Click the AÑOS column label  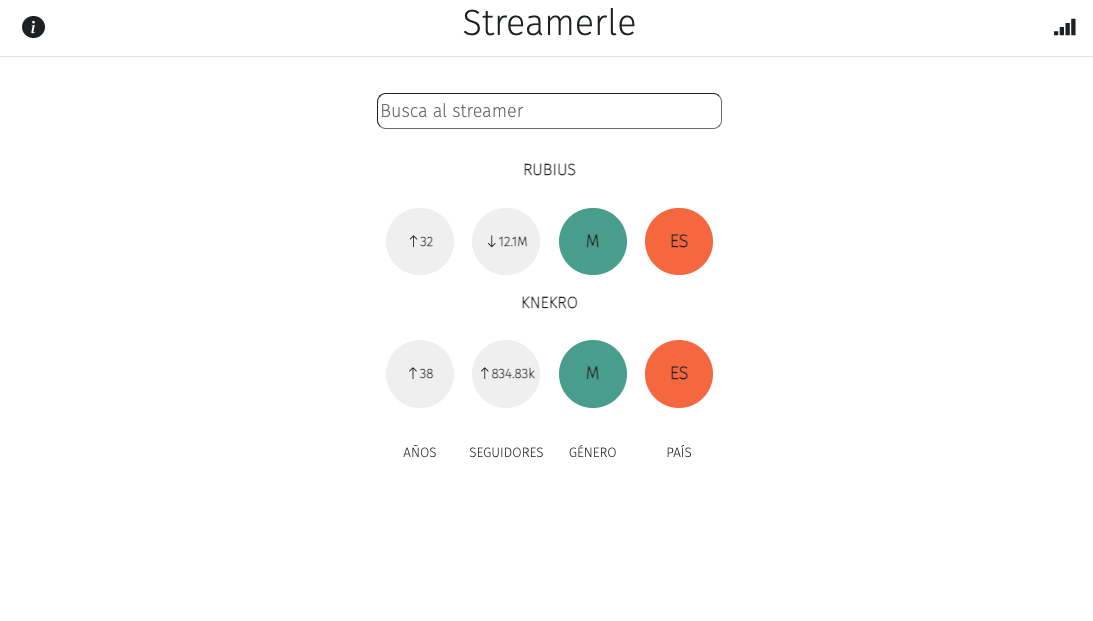pos(419,452)
